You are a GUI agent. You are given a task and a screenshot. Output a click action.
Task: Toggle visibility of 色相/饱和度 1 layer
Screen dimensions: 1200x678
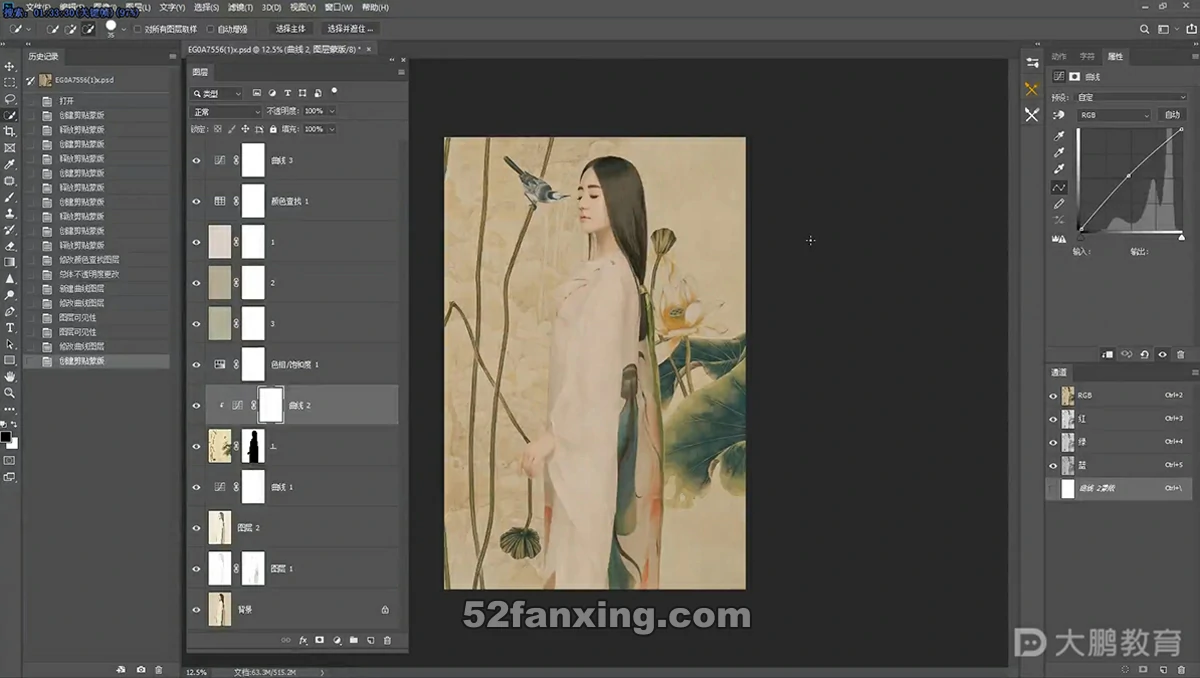click(196, 365)
